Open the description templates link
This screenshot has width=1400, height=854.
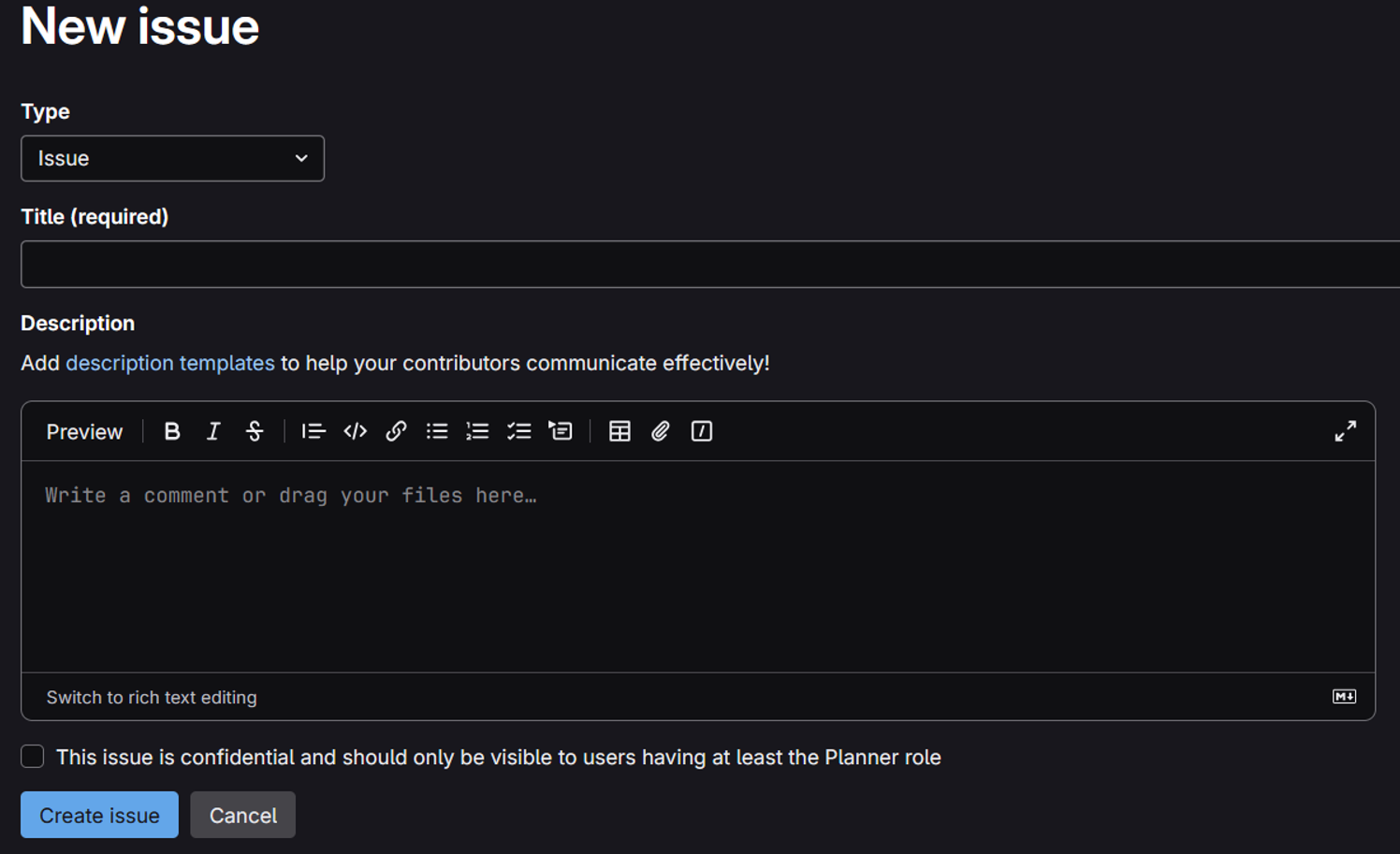169,363
